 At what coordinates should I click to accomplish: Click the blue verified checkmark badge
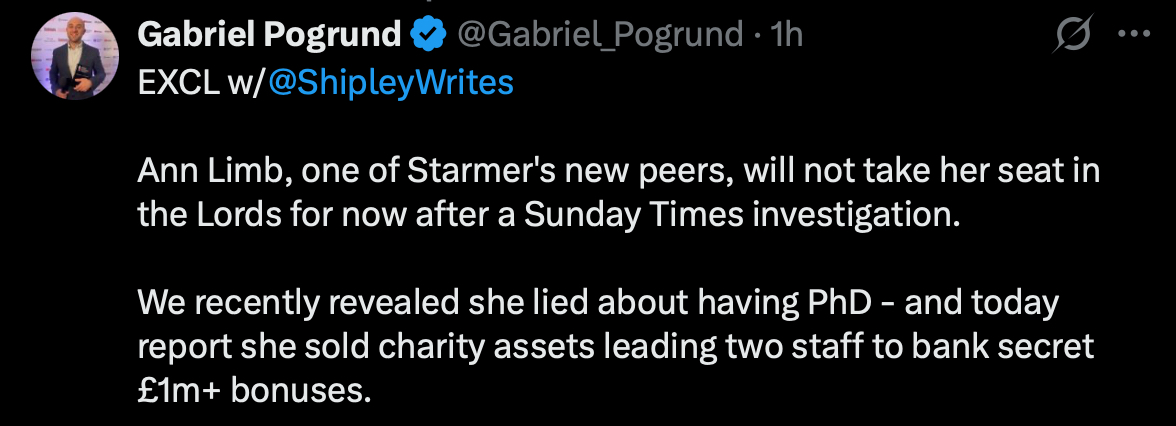pyautogui.click(x=430, y=36)
